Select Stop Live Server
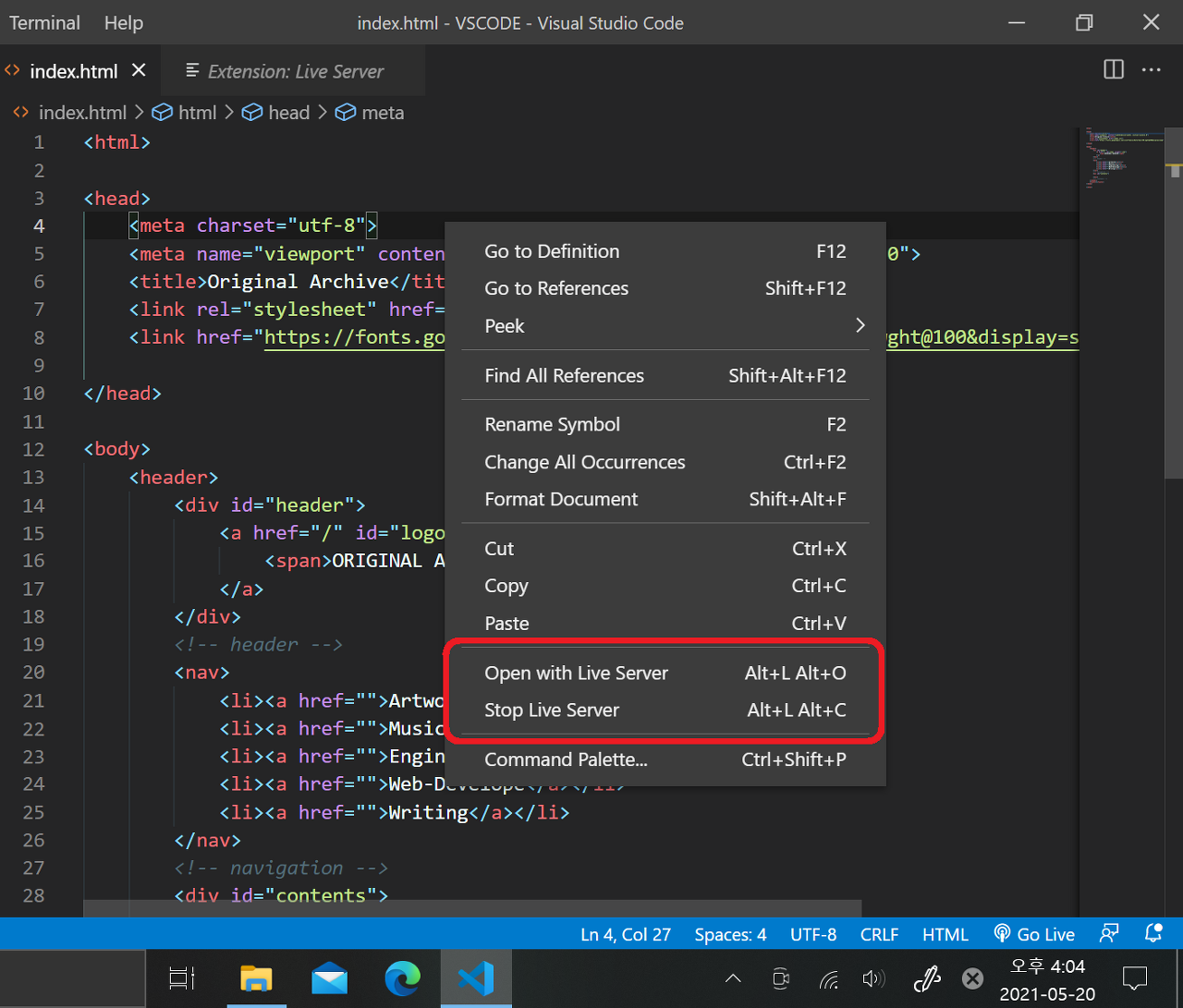1183x1008 pixels. click(x=665, y=710)
